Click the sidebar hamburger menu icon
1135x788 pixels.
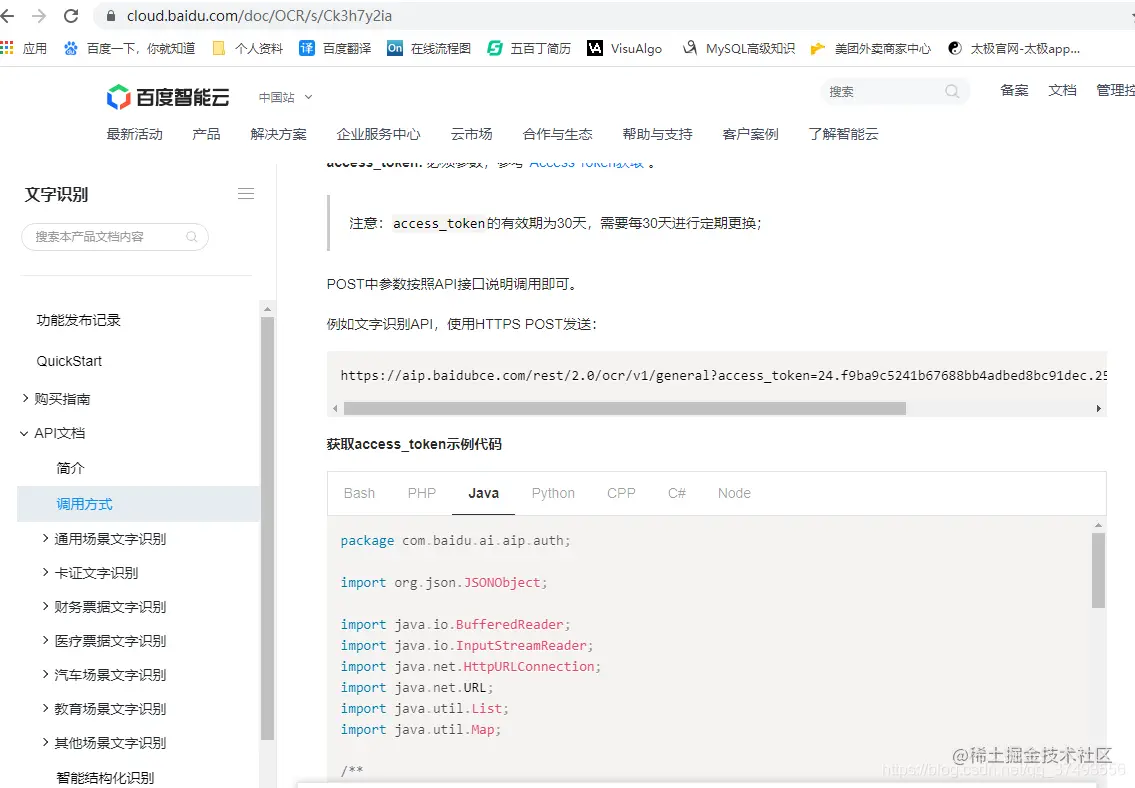coord(246,193)
